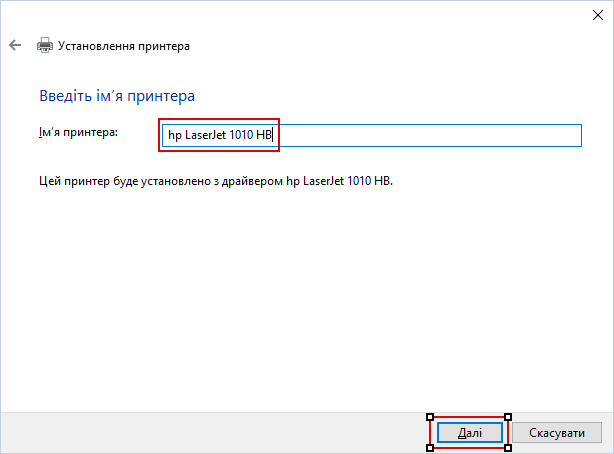Image resolution: width=614 pixels, height=454 pixels.
Task: Click the 'Введіть ім'я принтера' heading
Action: pyautogui.click(x=117, y=96)
